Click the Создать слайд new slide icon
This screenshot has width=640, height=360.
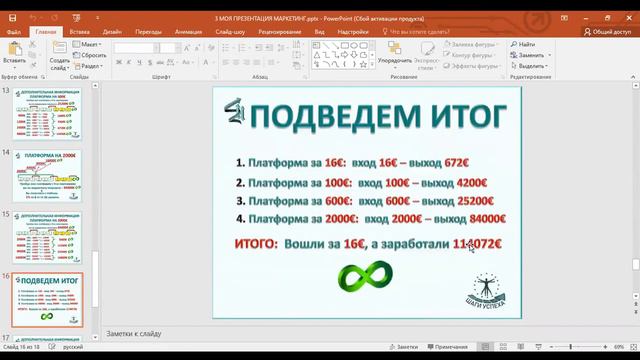60,48
